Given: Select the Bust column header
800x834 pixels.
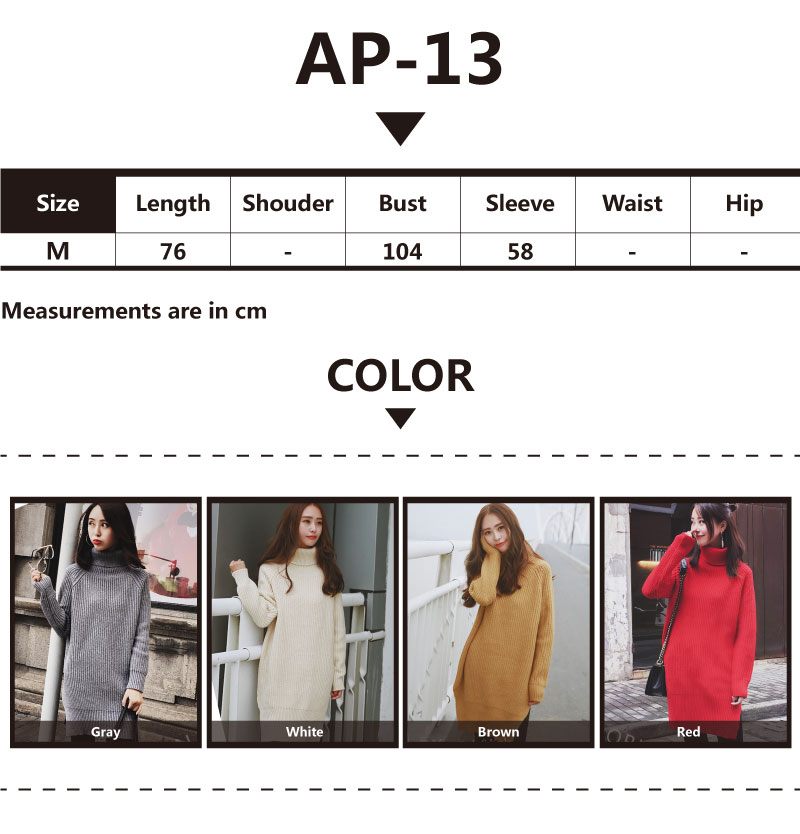Looking at the screenshot, I should [x=403, y=204].
